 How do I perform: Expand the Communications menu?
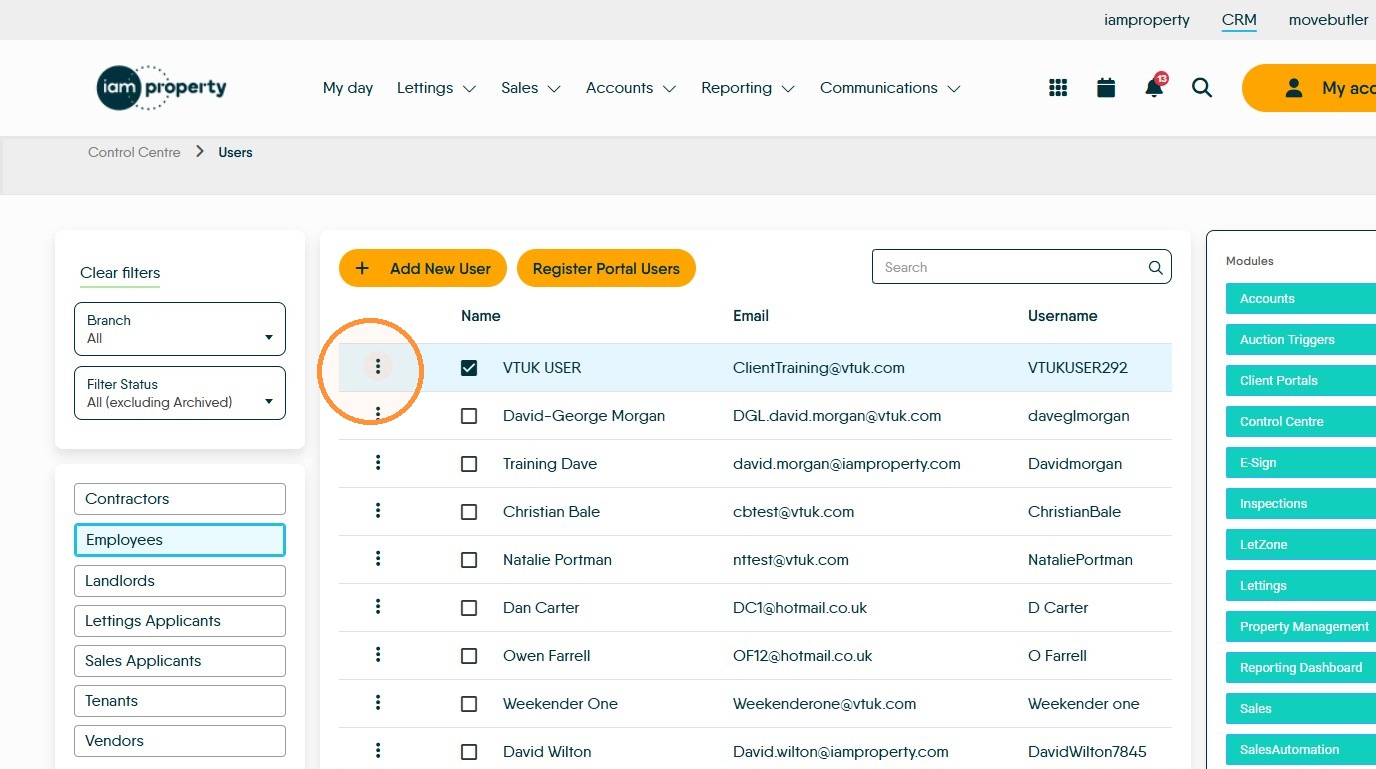(x=890, y=88)
